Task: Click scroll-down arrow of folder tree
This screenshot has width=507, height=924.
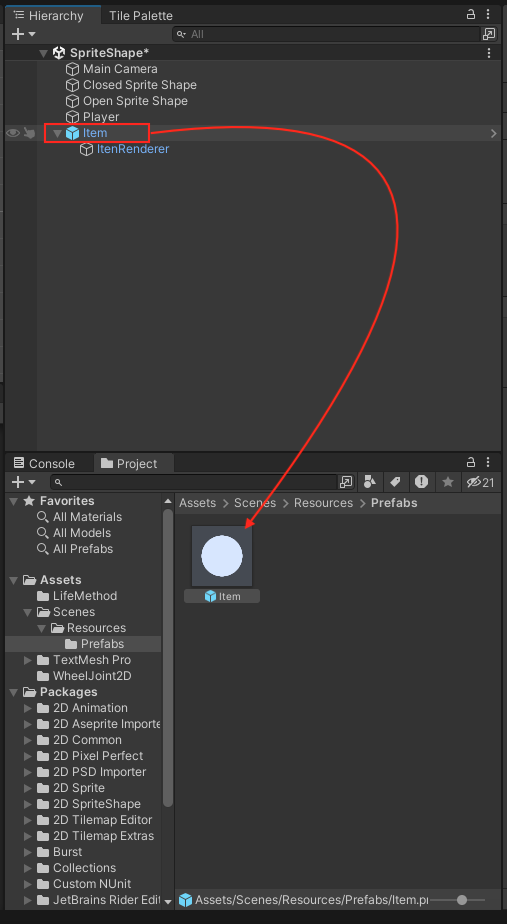Action: 168,901
